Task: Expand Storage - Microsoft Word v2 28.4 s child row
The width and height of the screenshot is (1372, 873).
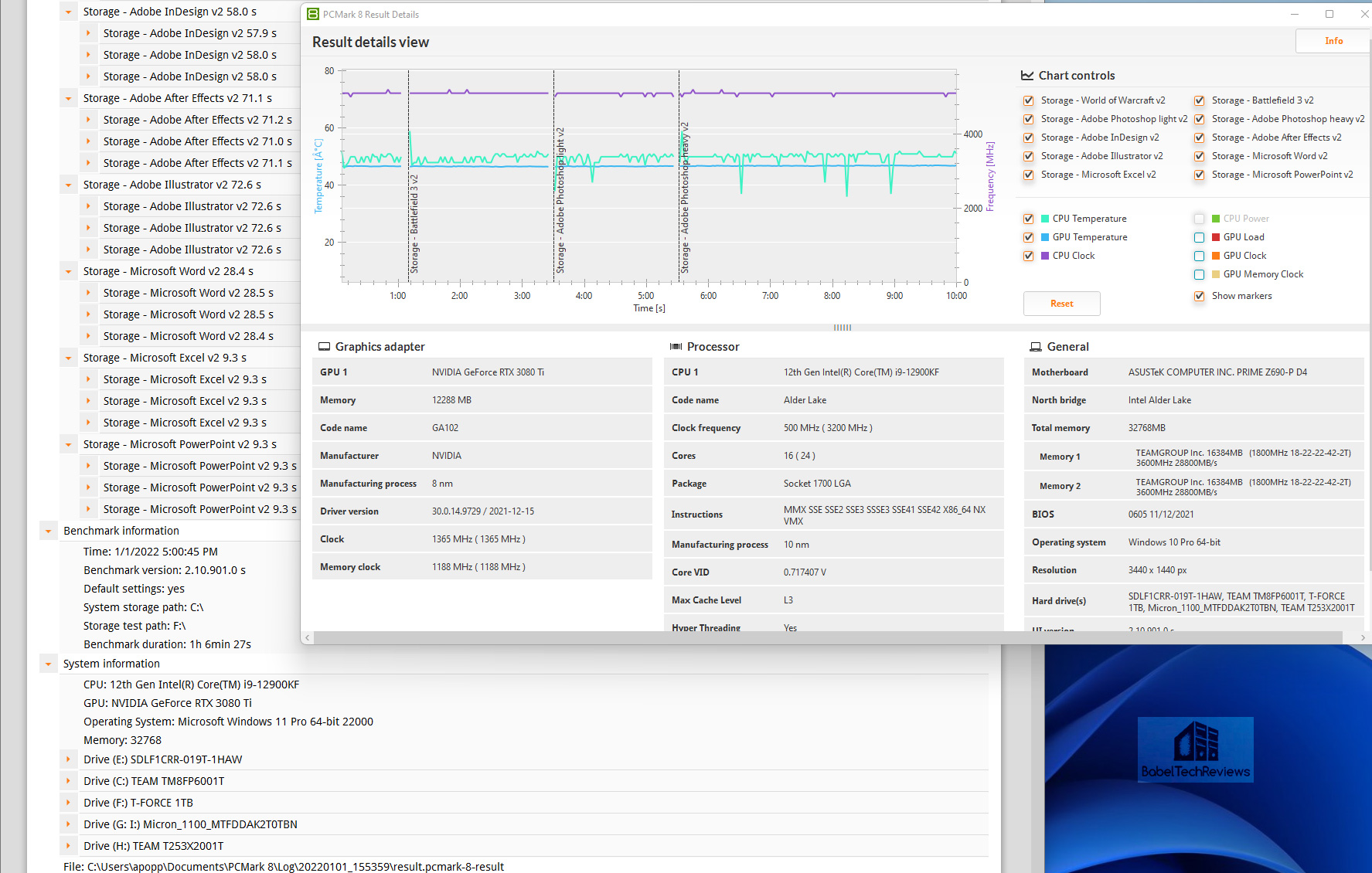Action: pos(89,336)
